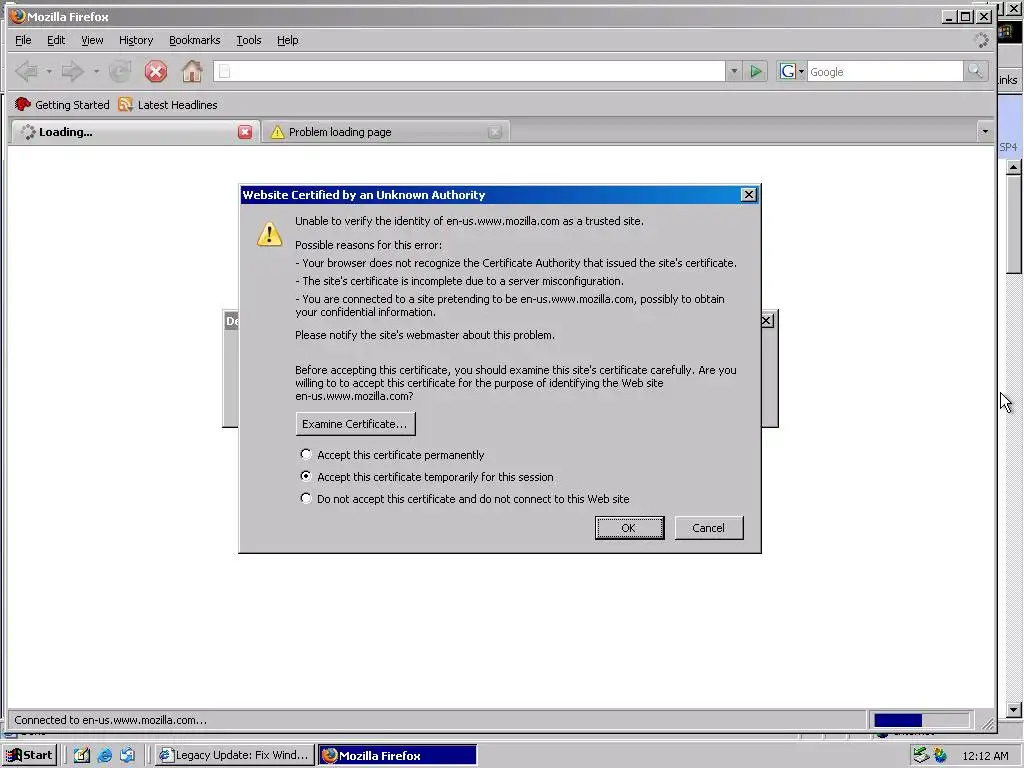Image resolution: width=1024 pixels, height=768 pixels.
Task: Open the Help menu
Action: click(x=287, y=40)
